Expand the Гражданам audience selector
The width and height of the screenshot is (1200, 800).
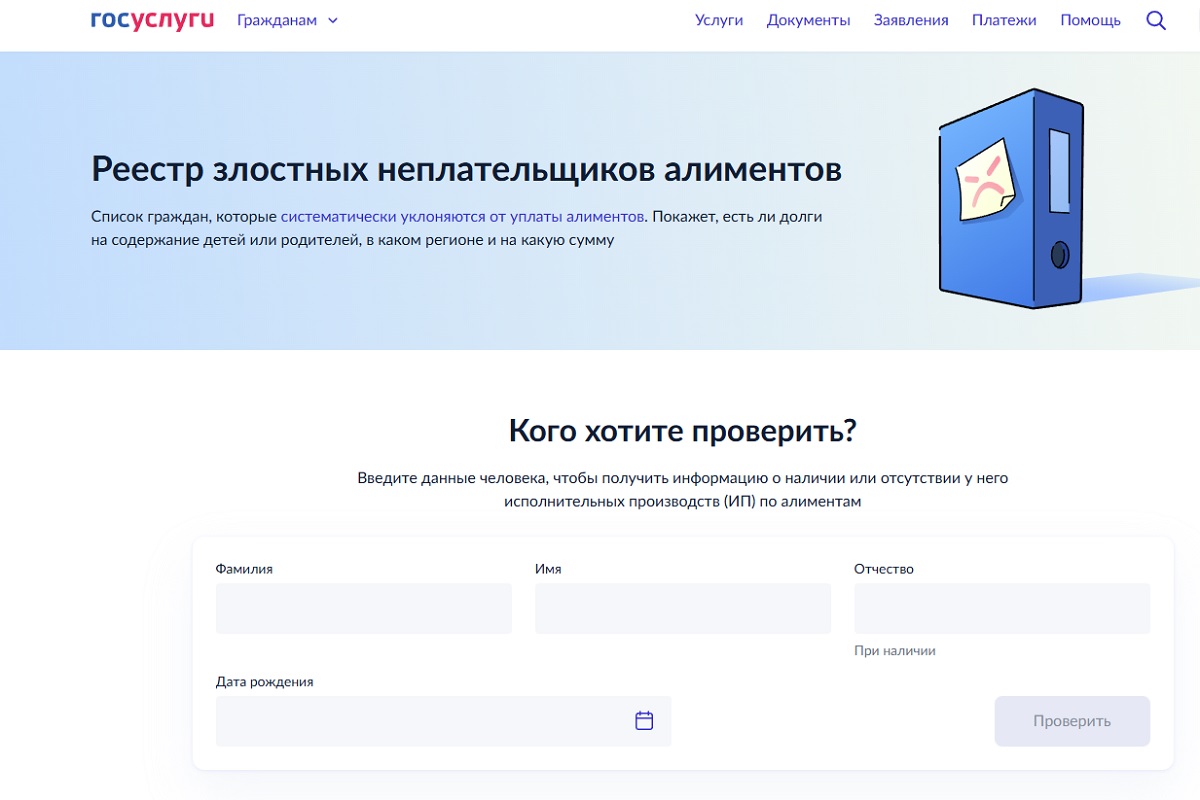[287, 19]
